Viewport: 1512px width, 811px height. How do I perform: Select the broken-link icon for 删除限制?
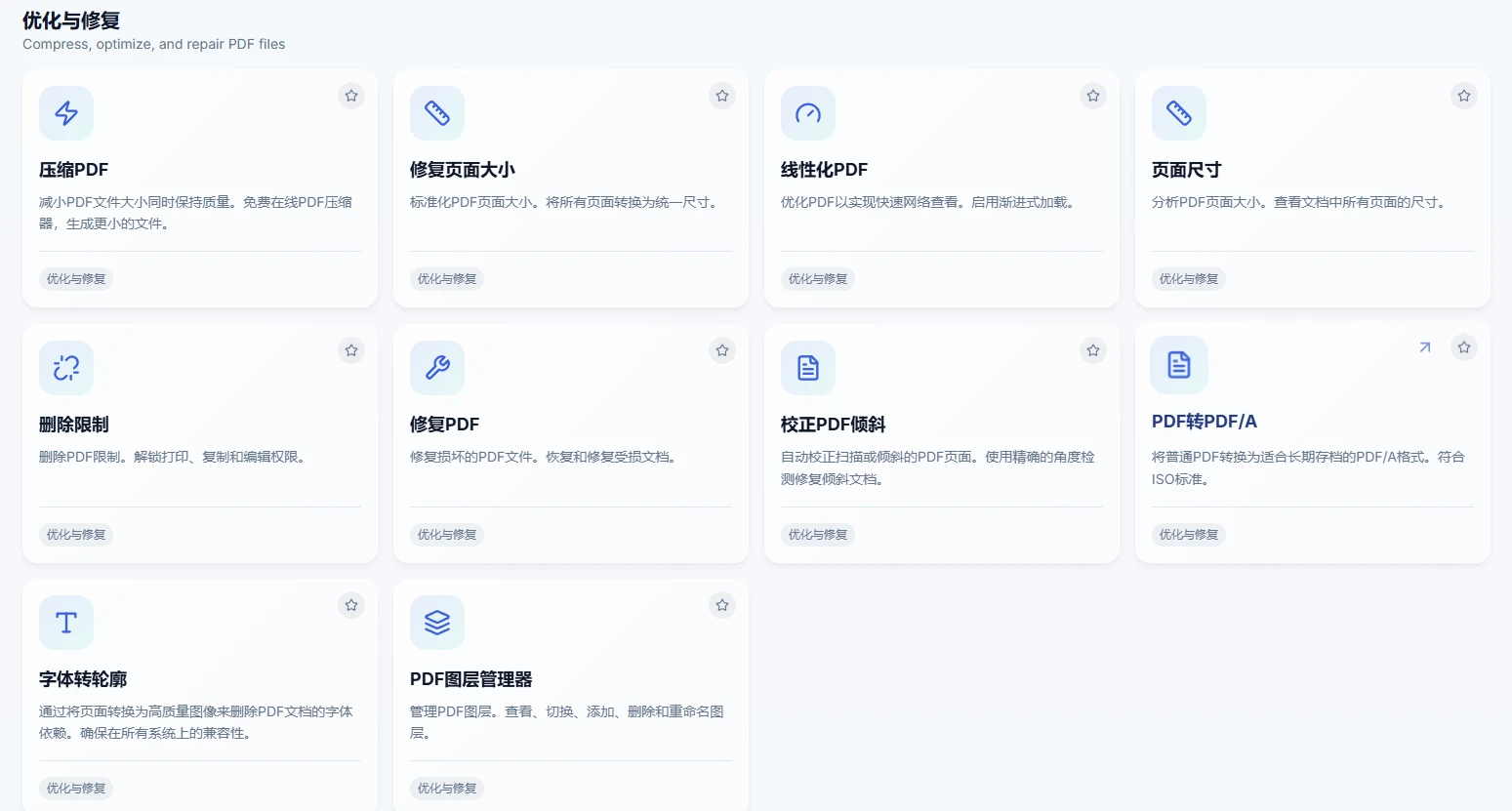(x=65, y=368)
